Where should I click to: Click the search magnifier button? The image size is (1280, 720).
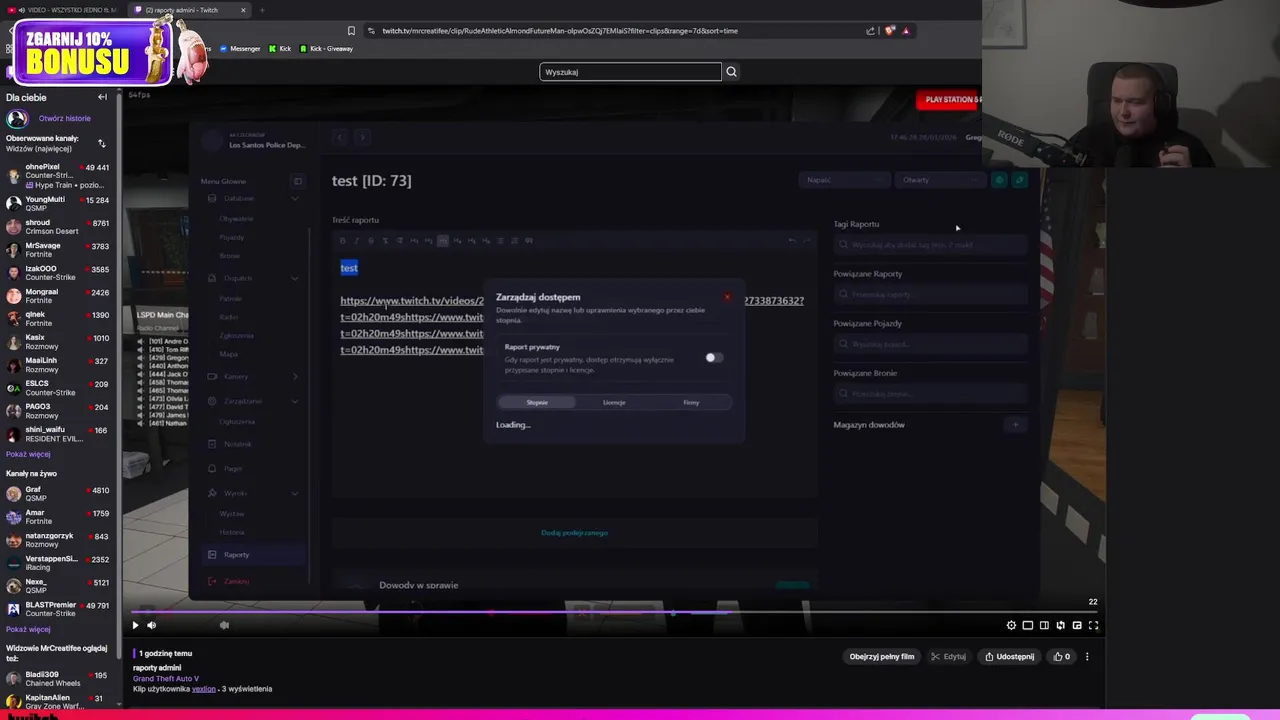coord(731,71)
